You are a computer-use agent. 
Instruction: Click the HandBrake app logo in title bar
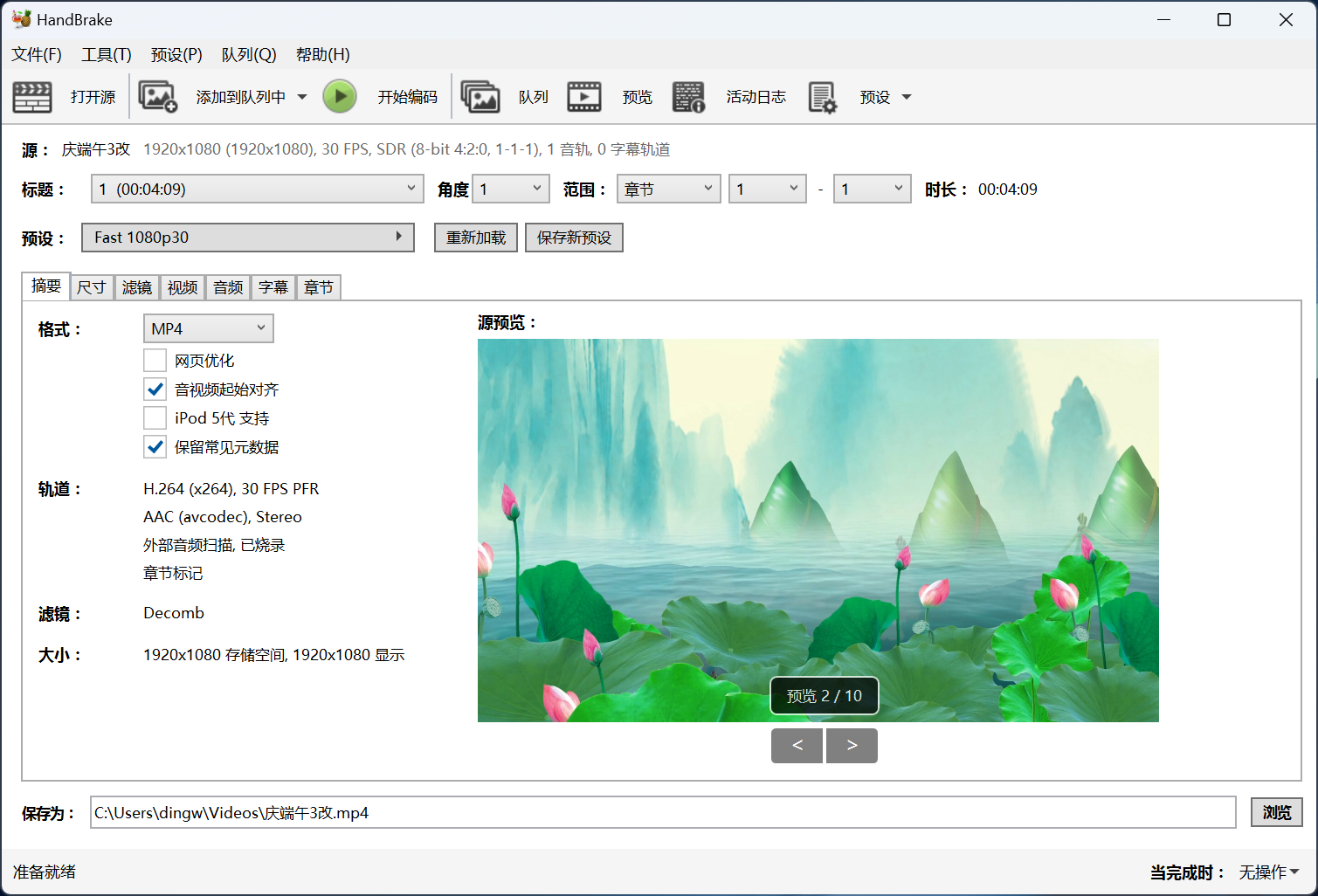coord(21,19)
